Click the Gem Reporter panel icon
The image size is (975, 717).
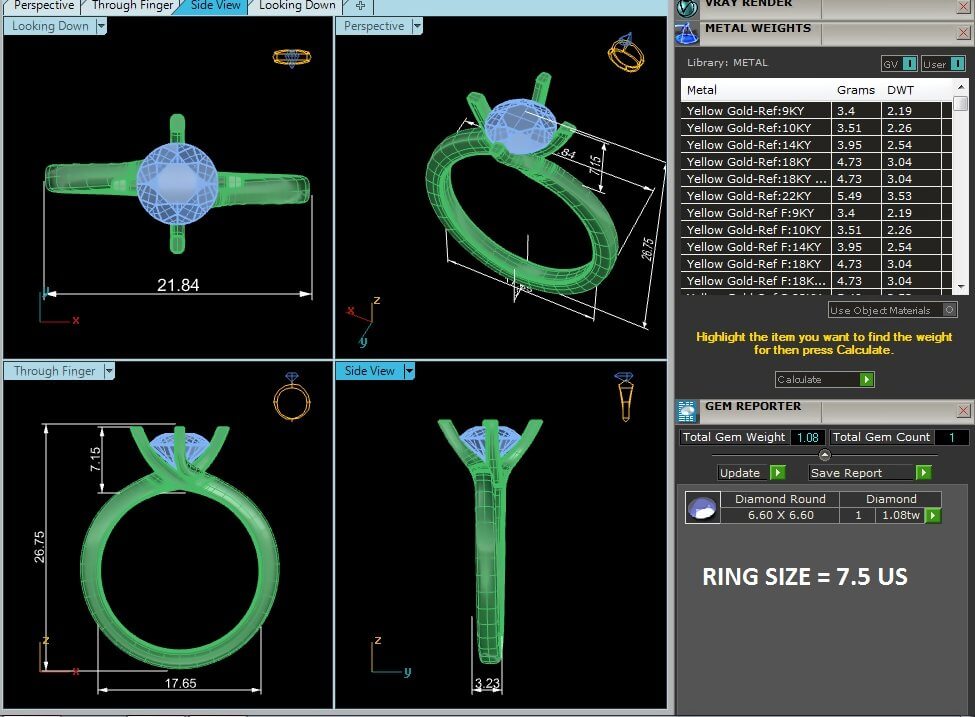click(687, 411)
